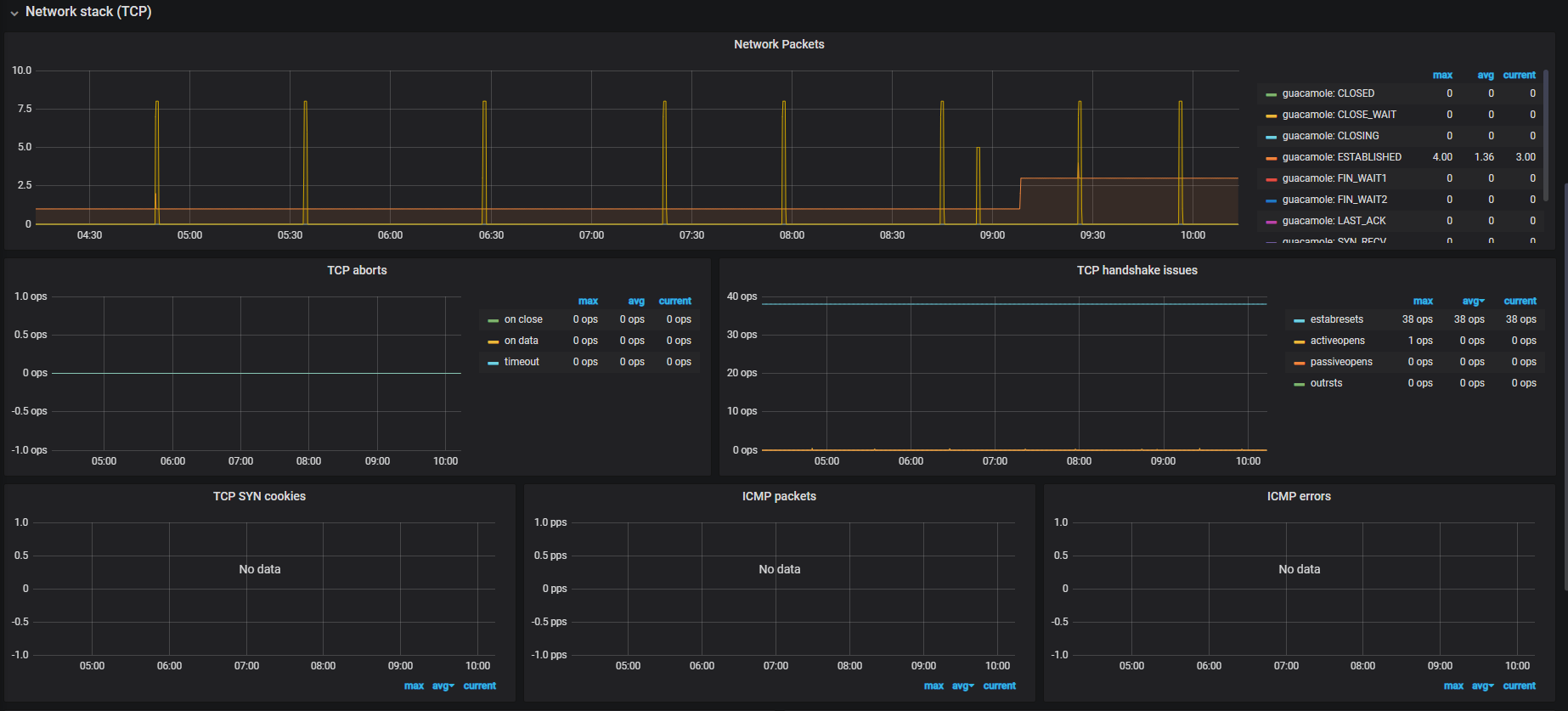The image size is (1568, 711).
Task: Sort TCP handshake issues legend by avg
Action: (x=1473, y=301)
